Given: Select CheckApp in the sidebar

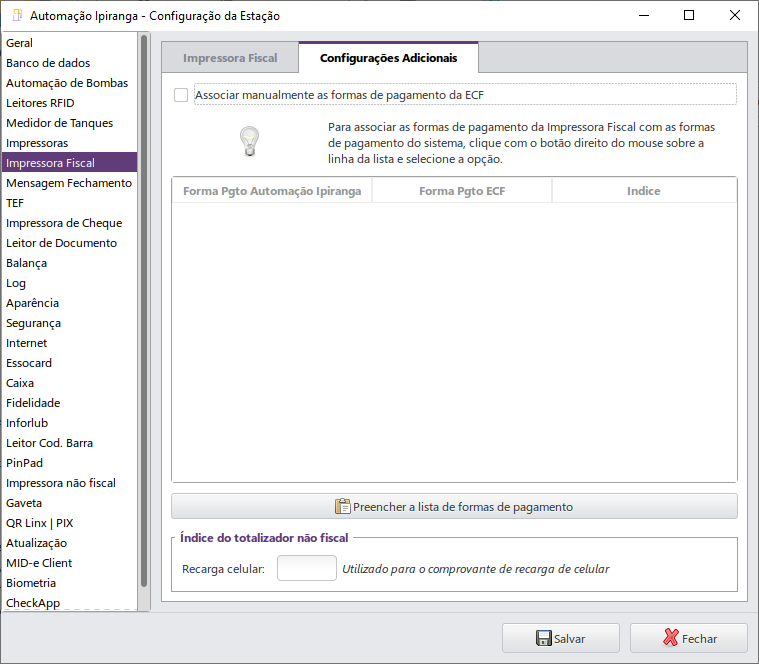Looking at the screenshot, I should pyautogui.click(x=69, y=603).
